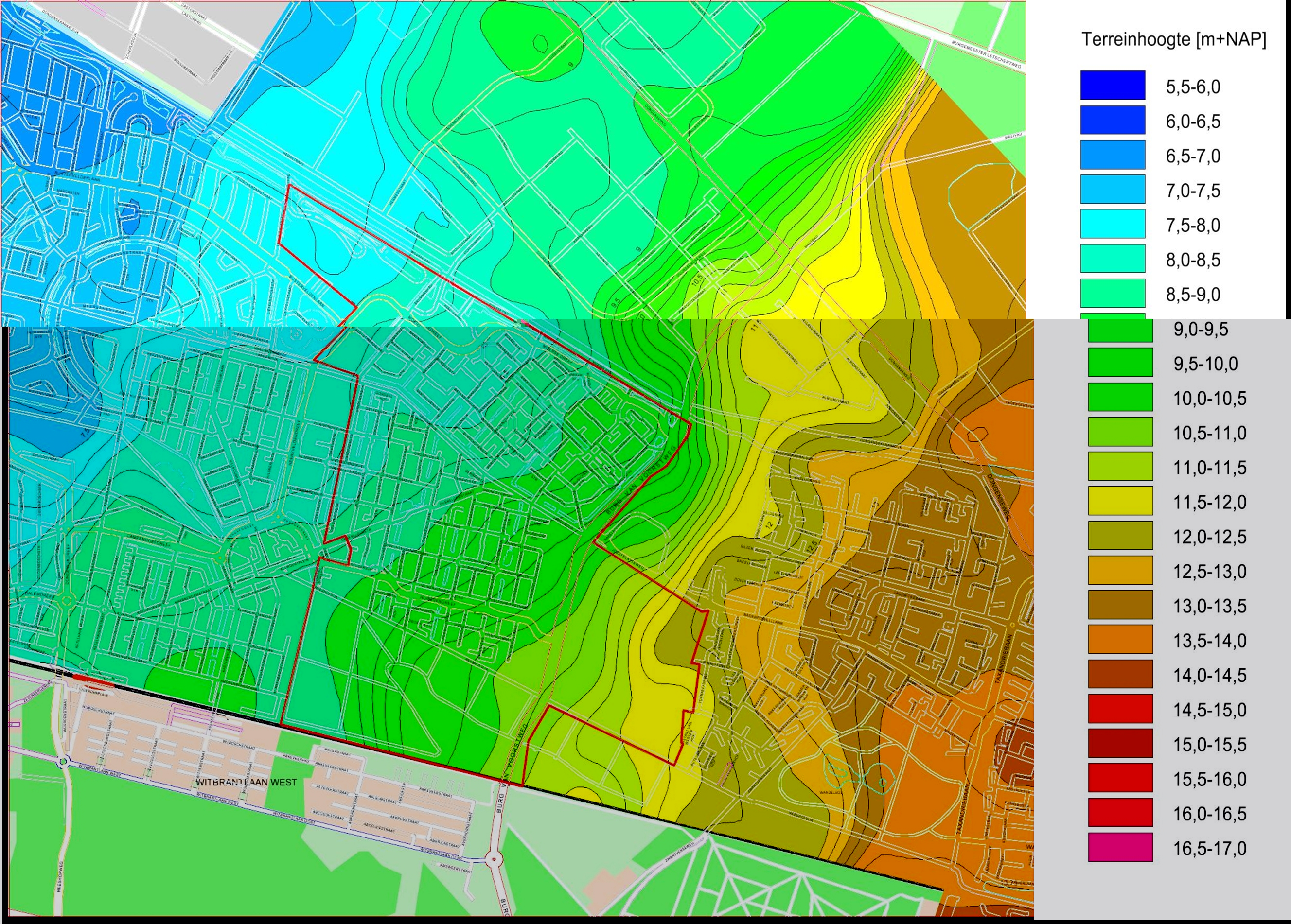Click the 9,5-10,0 green legend swatch
Image resolution: width=1291 pixels, height=924 pixels.
pos(1120,363)
